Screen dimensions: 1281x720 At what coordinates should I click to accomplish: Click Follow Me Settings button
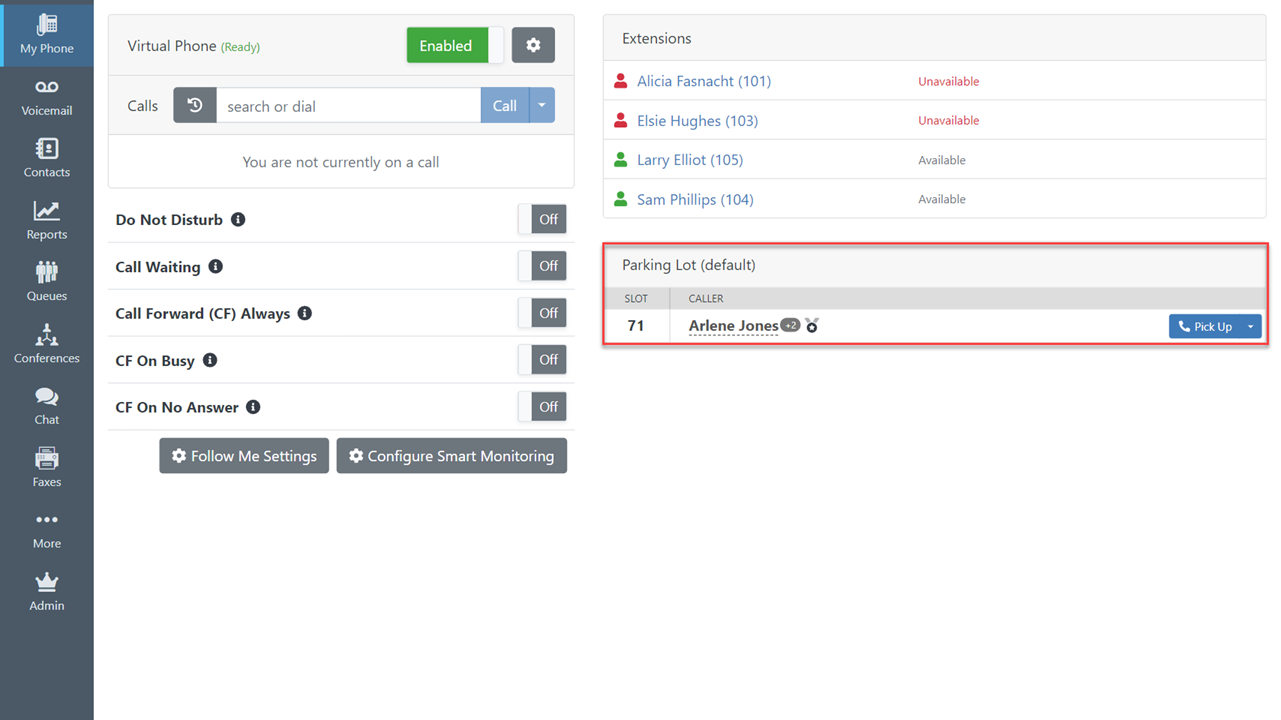click(x=244, y=456)
